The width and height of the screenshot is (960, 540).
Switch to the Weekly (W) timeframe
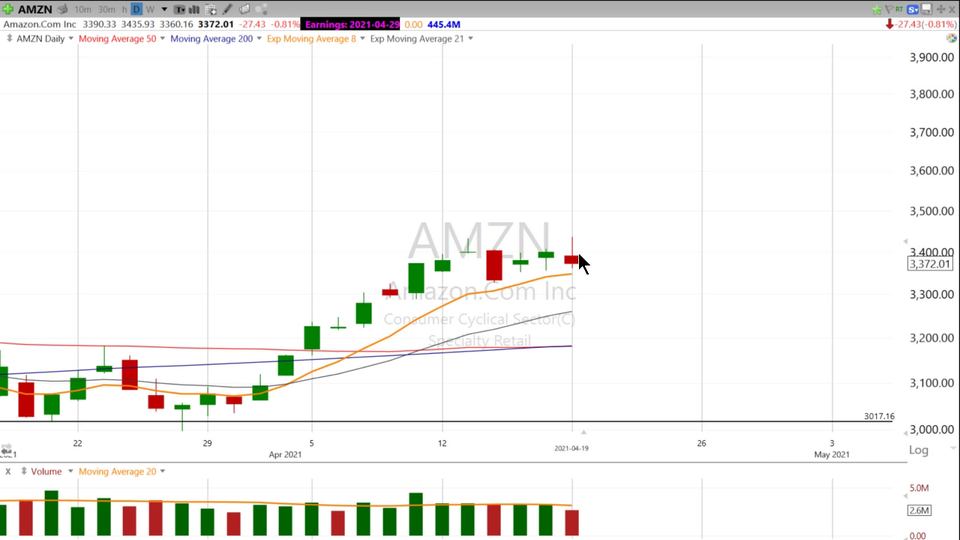pos(150,9)
